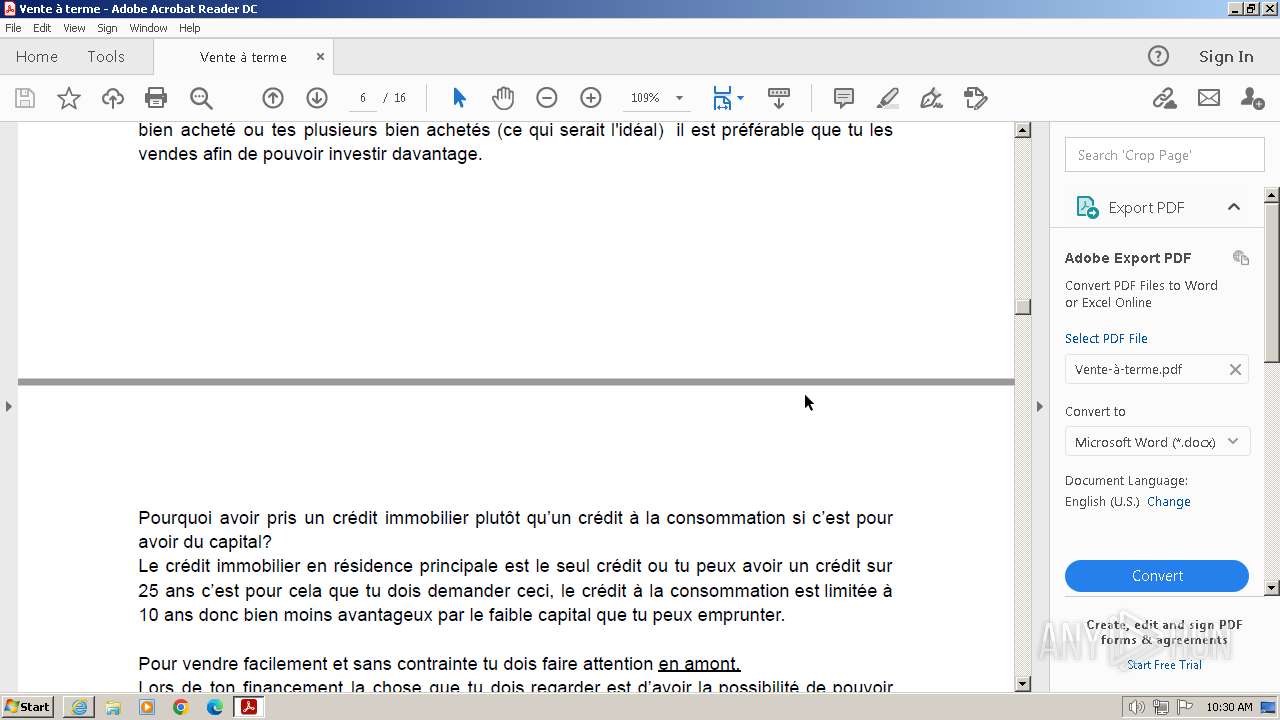Open the Windows Start button

pos(28,707)
